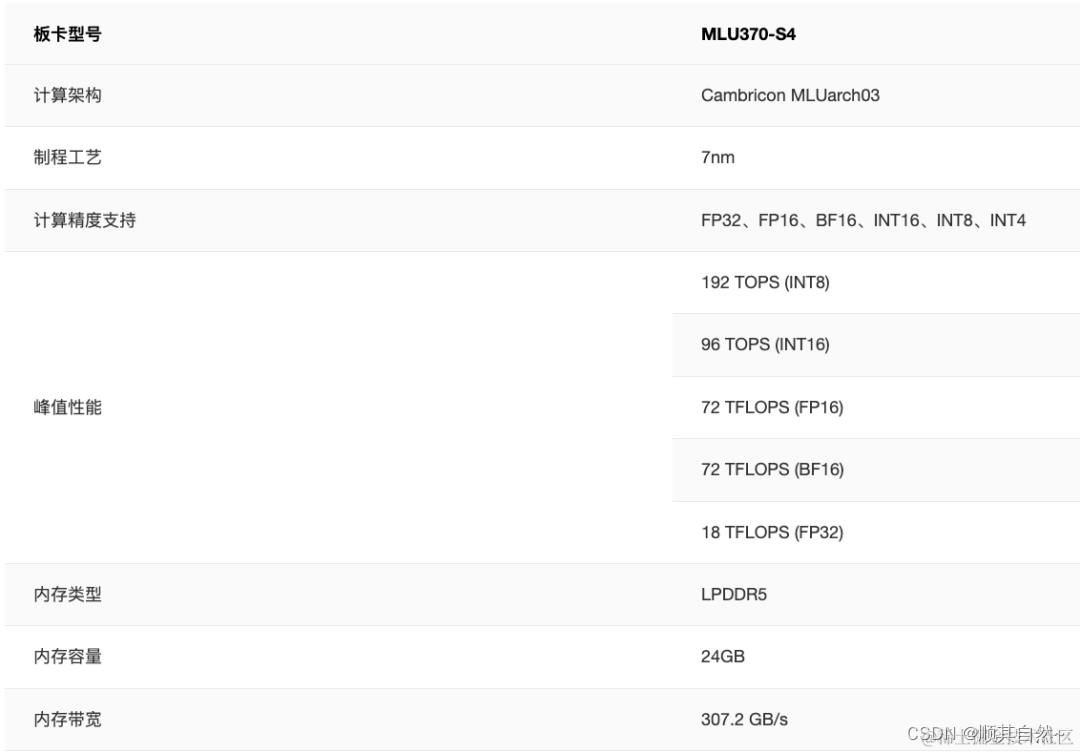Select the '内存带宽' row label
This screenshot has height=753, width=1080.
[68, 719]
